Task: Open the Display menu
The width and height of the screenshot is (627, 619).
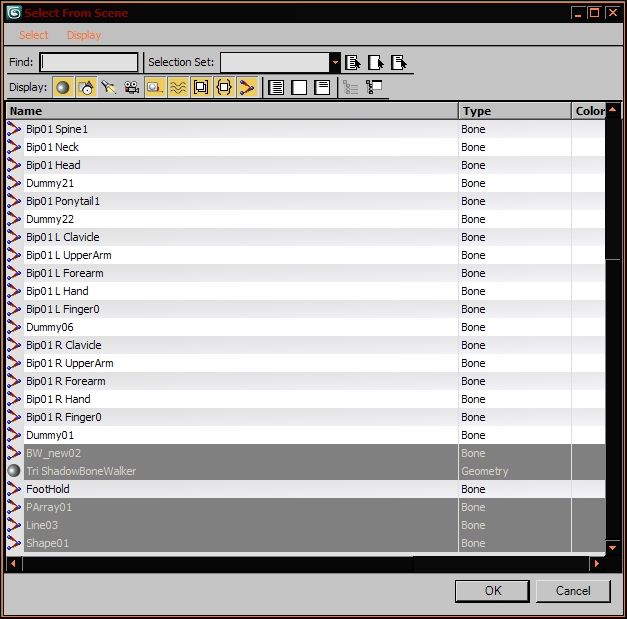Action: click(x=84, y=35)
